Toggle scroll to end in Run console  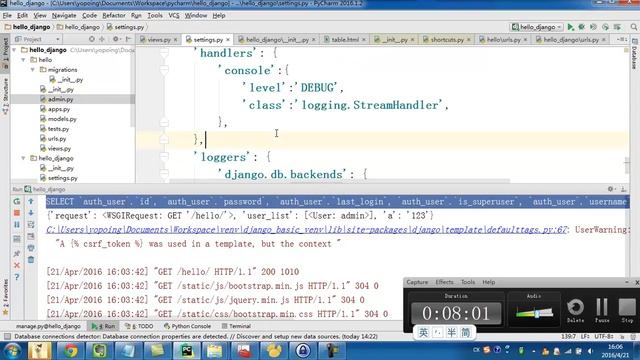31,236
